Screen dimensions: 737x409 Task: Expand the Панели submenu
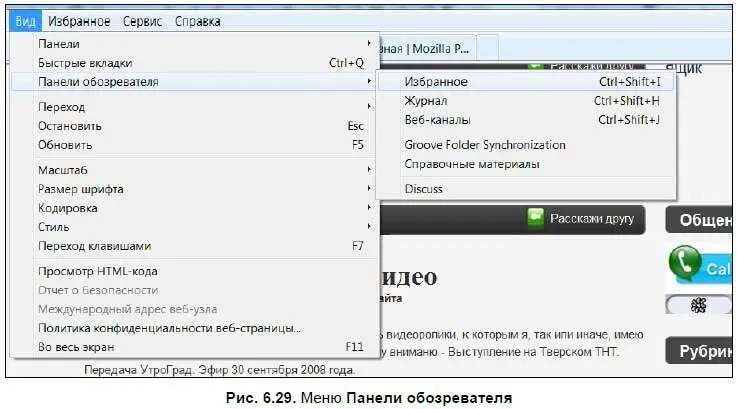coord(59,44)
